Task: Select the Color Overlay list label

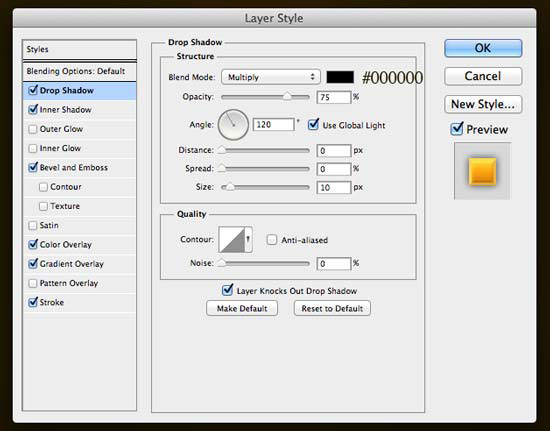Action: (x=66, y=245)
